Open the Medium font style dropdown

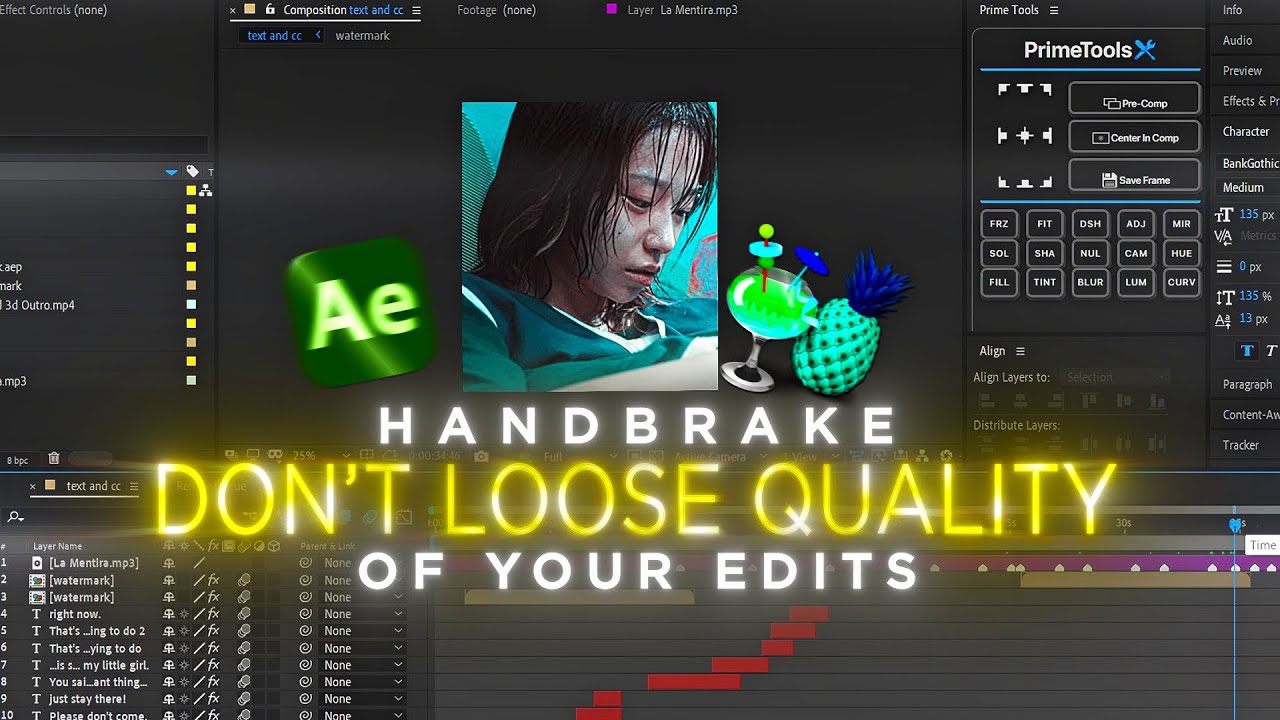pyautogui.click(x=1248, y=187)
